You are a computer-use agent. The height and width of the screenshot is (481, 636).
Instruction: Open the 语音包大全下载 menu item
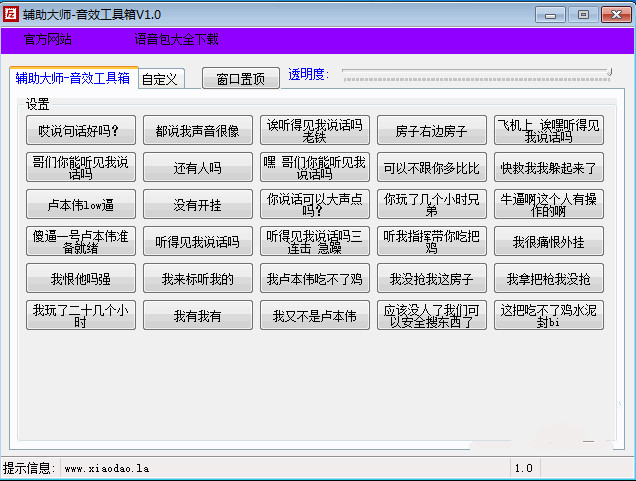176,39
